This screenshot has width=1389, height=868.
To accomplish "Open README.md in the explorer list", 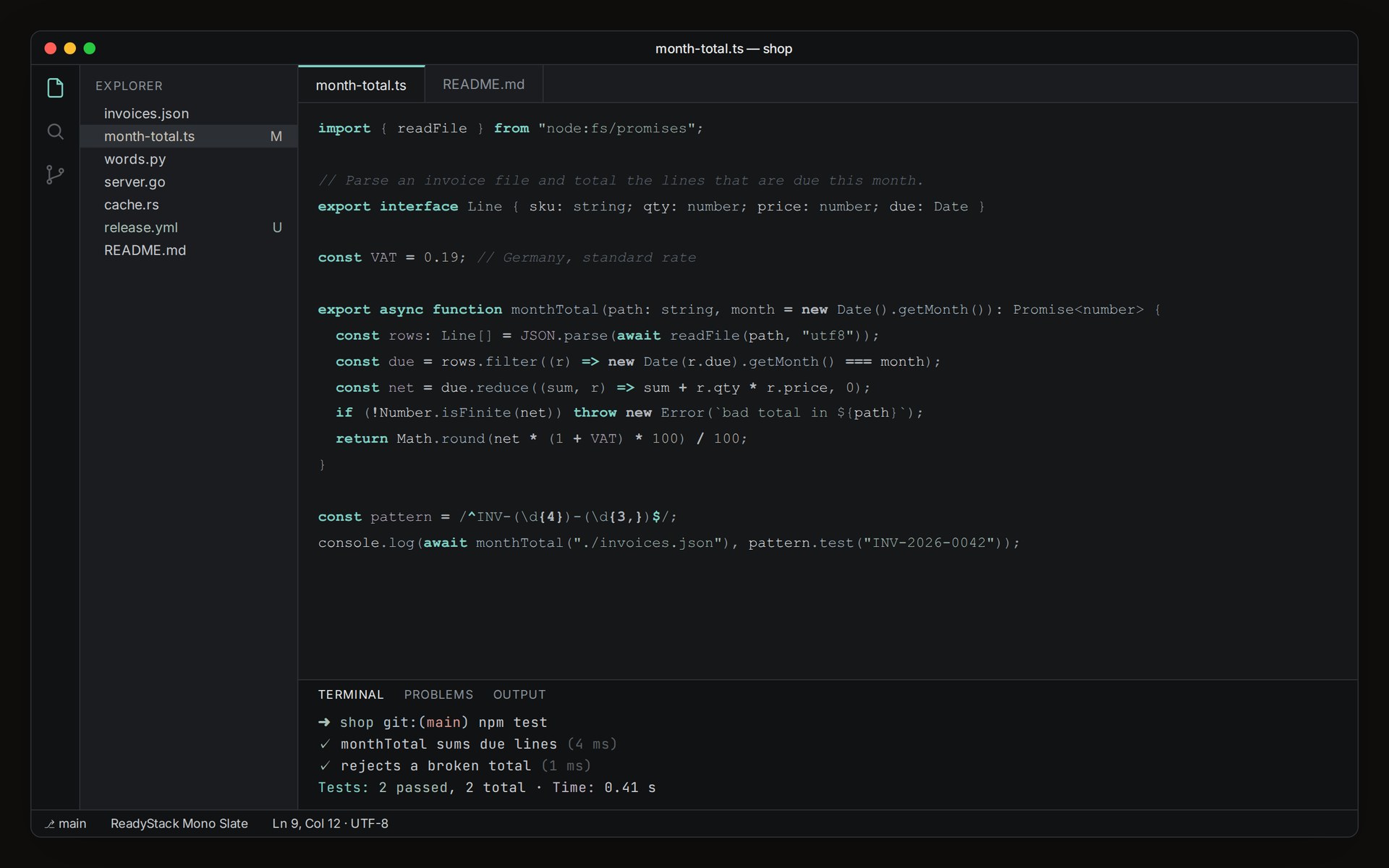I will (x=189, y=250).
